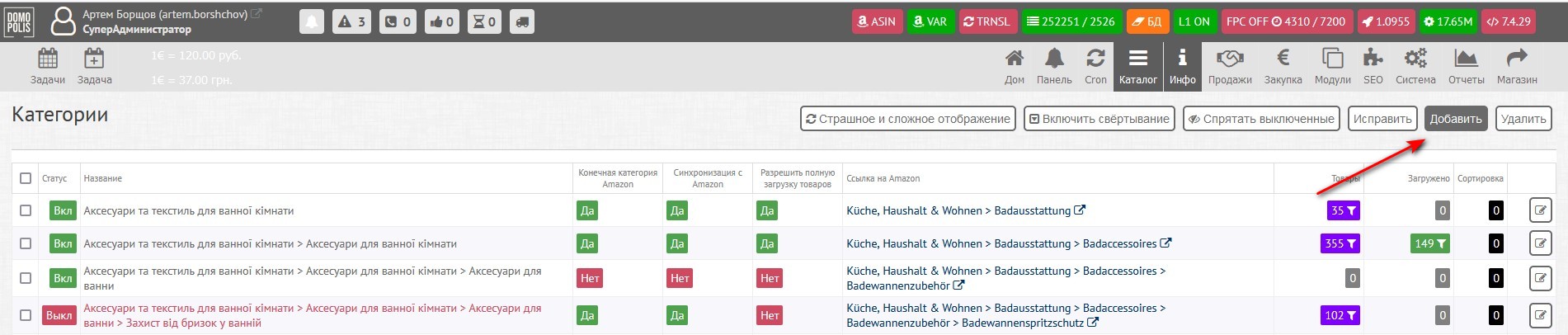Open the Закупка menu
The image size is (1568, 335).
(1283, 66)
